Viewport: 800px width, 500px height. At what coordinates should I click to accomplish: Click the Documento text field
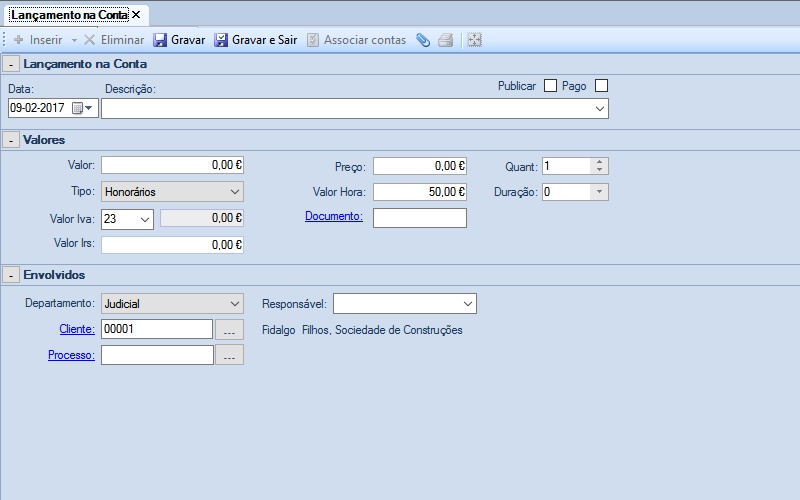(x=420, y=218)
